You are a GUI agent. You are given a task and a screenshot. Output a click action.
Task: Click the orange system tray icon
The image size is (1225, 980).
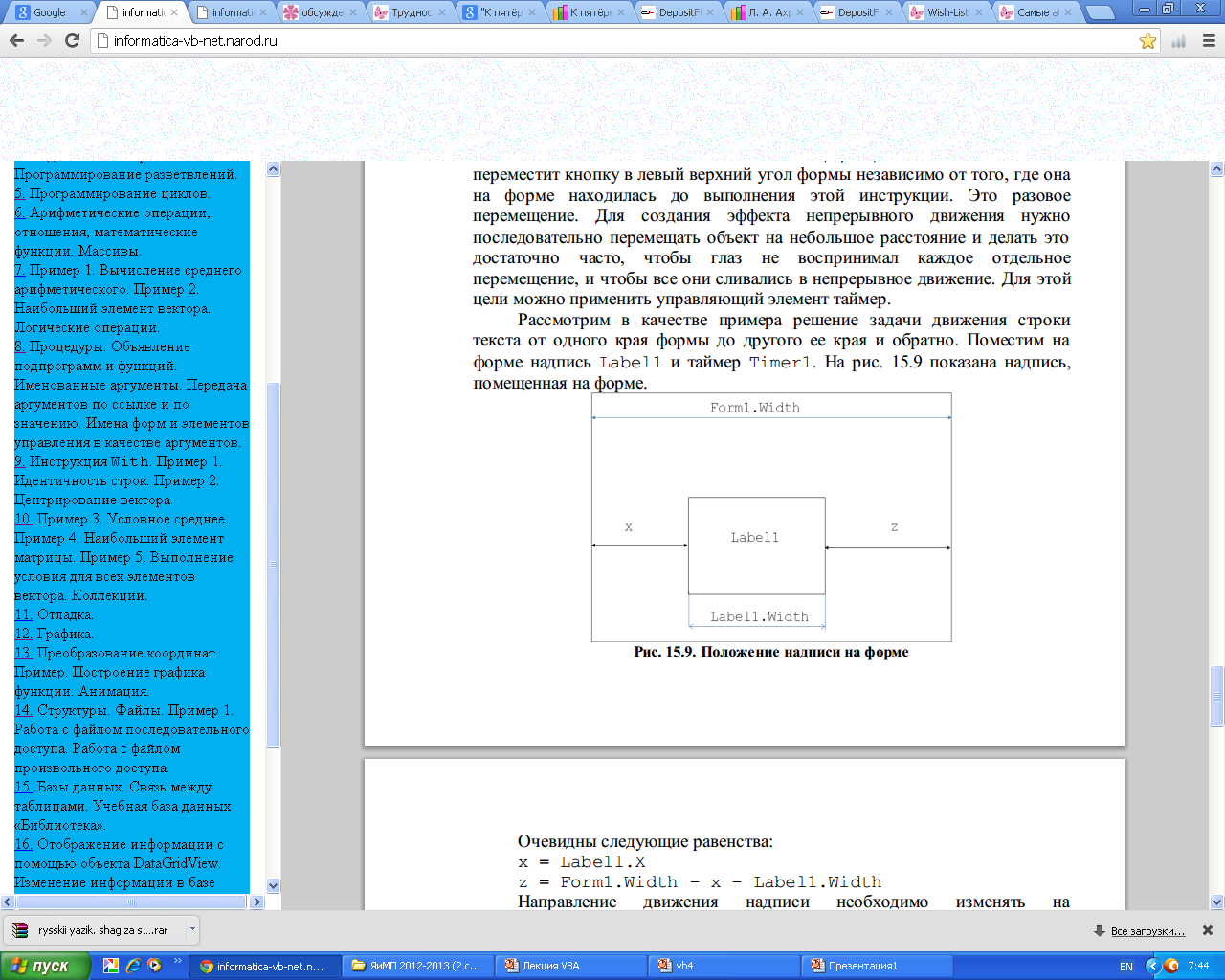click(x=1172, y=967)
